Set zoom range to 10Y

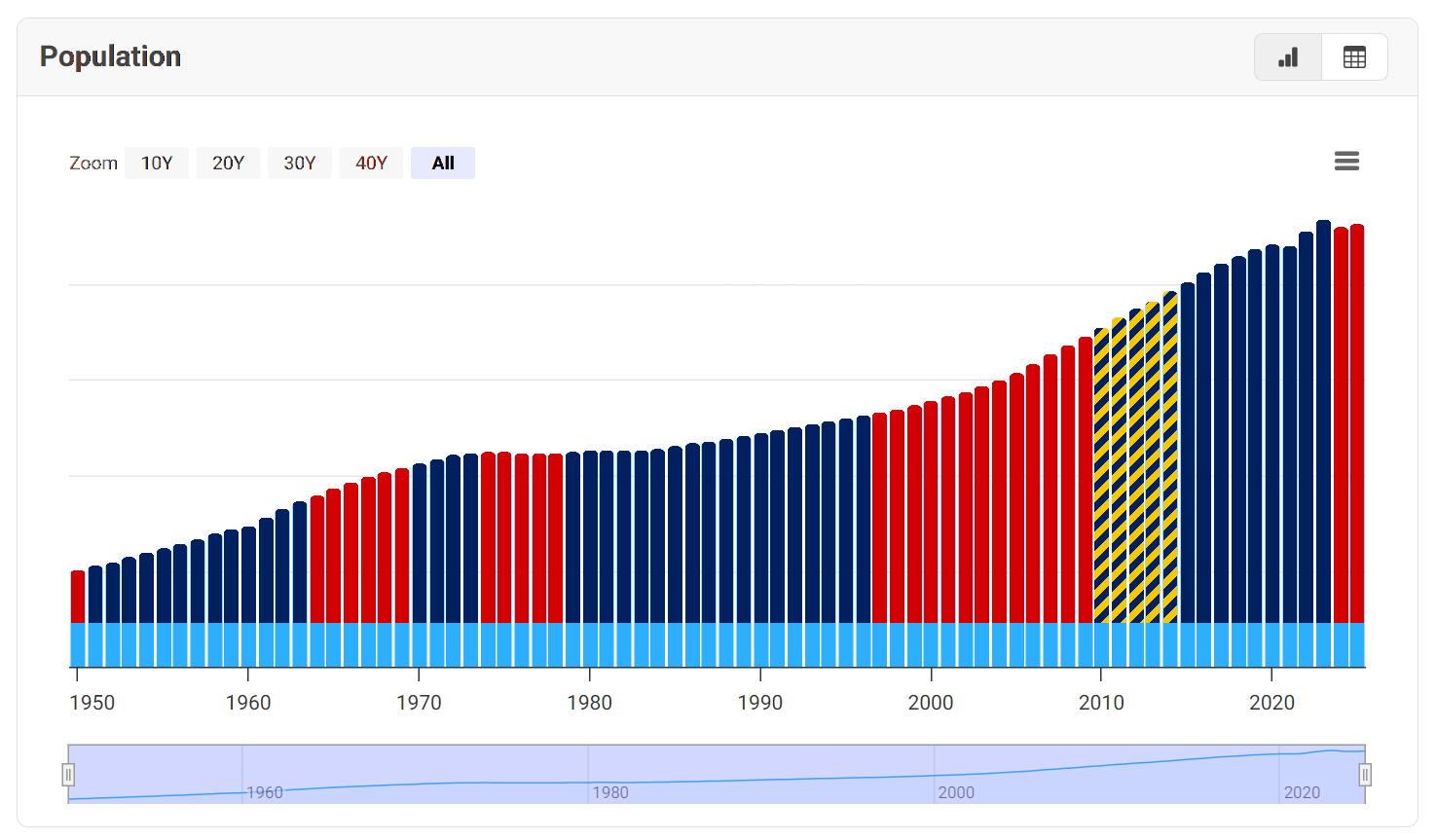click(157, 164)
